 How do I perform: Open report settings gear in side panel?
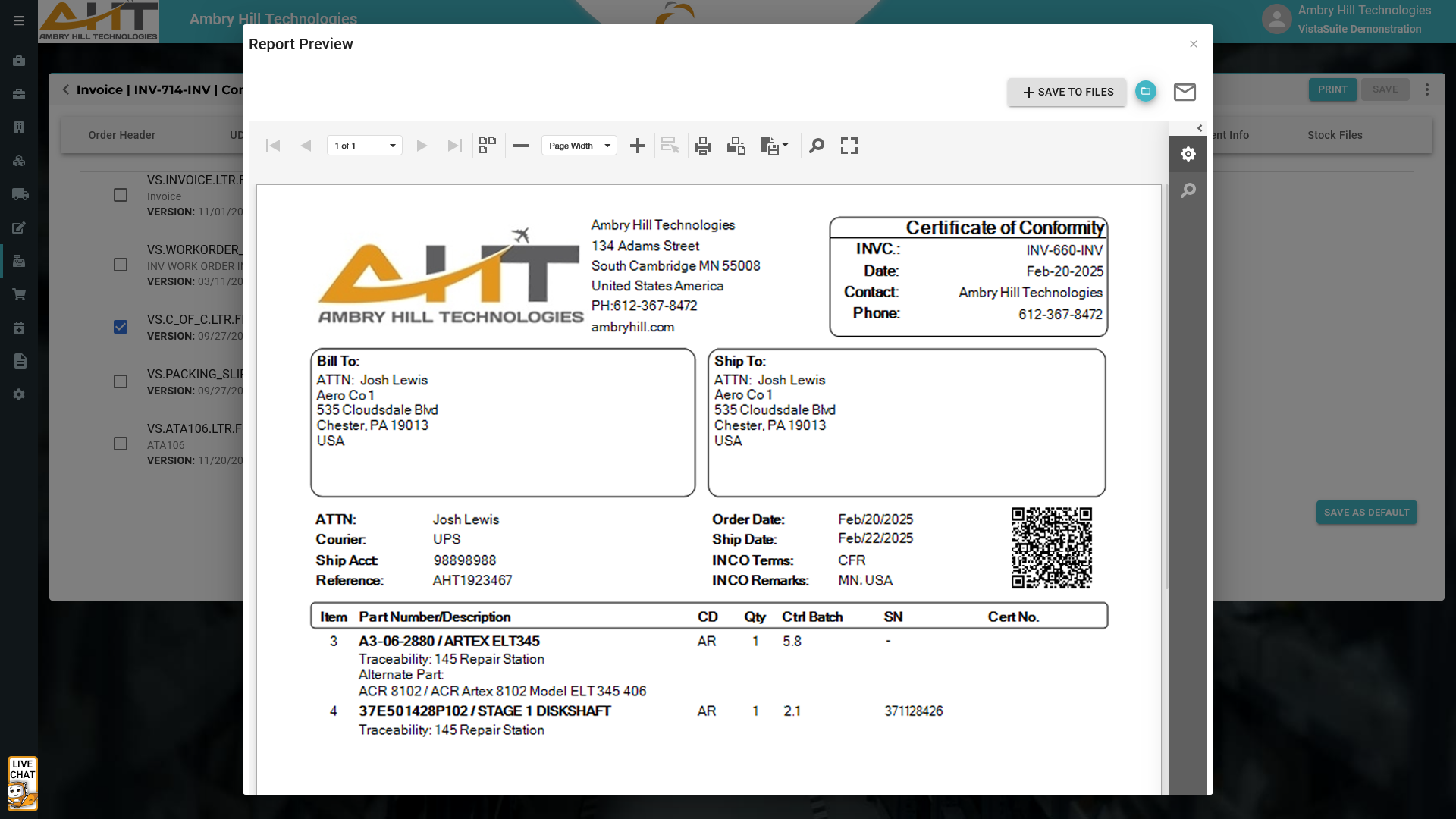point(1188,154)
